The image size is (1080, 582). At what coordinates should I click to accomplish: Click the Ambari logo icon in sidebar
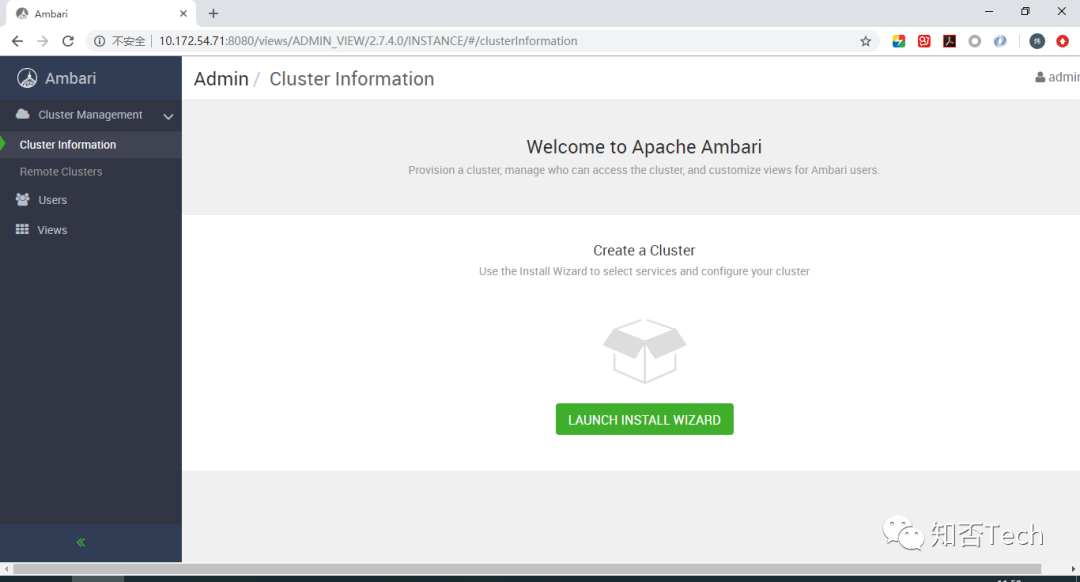[27, 79]
